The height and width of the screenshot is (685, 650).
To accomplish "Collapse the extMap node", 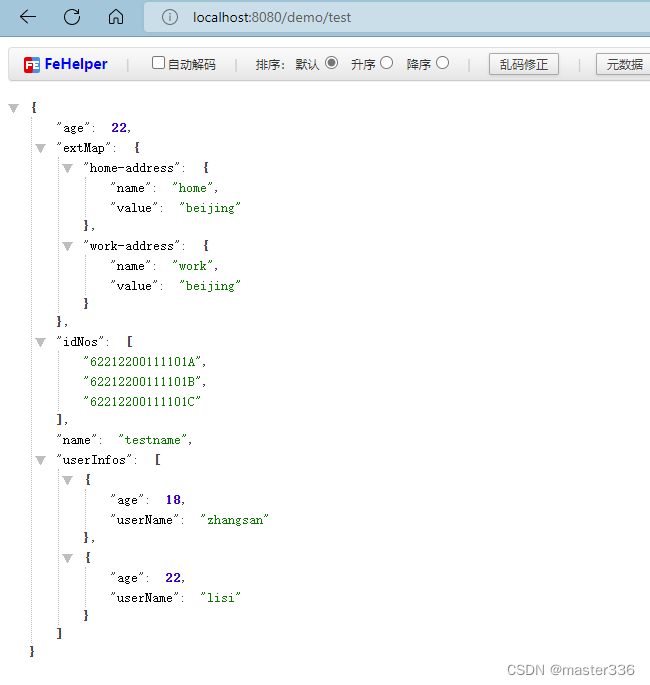I will [x=41, y=149].
